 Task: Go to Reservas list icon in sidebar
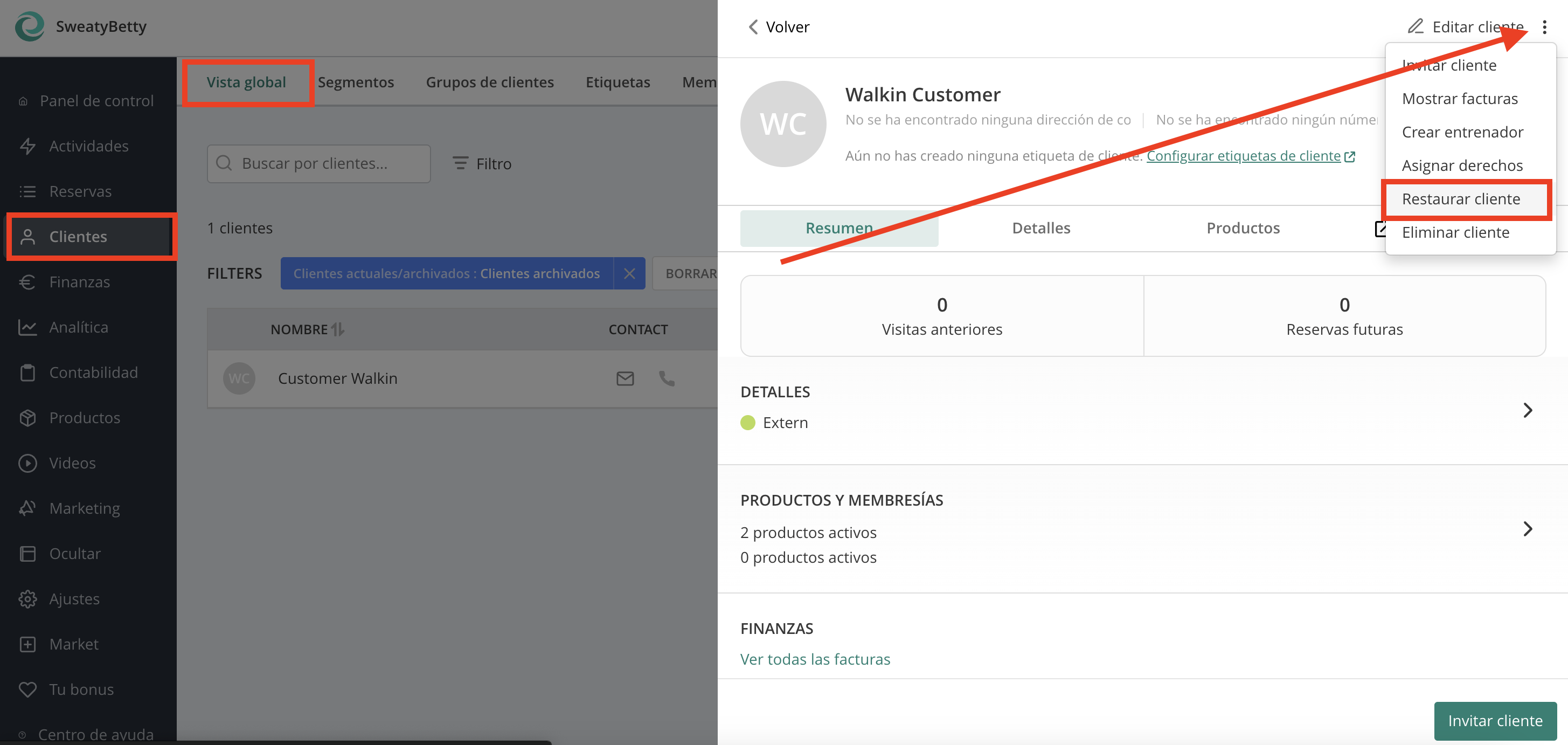click(x=27, y=191)
